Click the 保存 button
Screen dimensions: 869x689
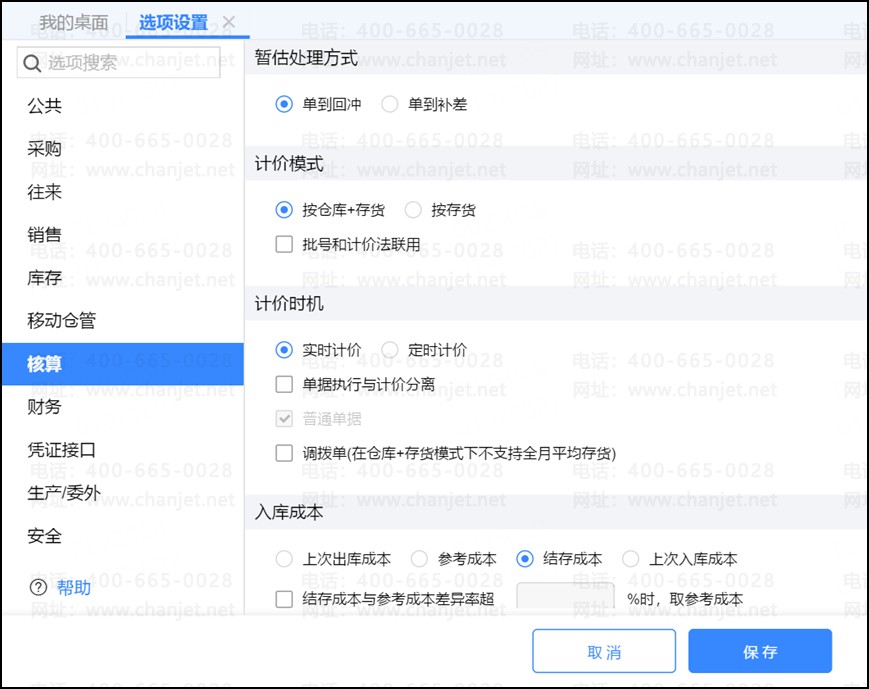[760, 651]
